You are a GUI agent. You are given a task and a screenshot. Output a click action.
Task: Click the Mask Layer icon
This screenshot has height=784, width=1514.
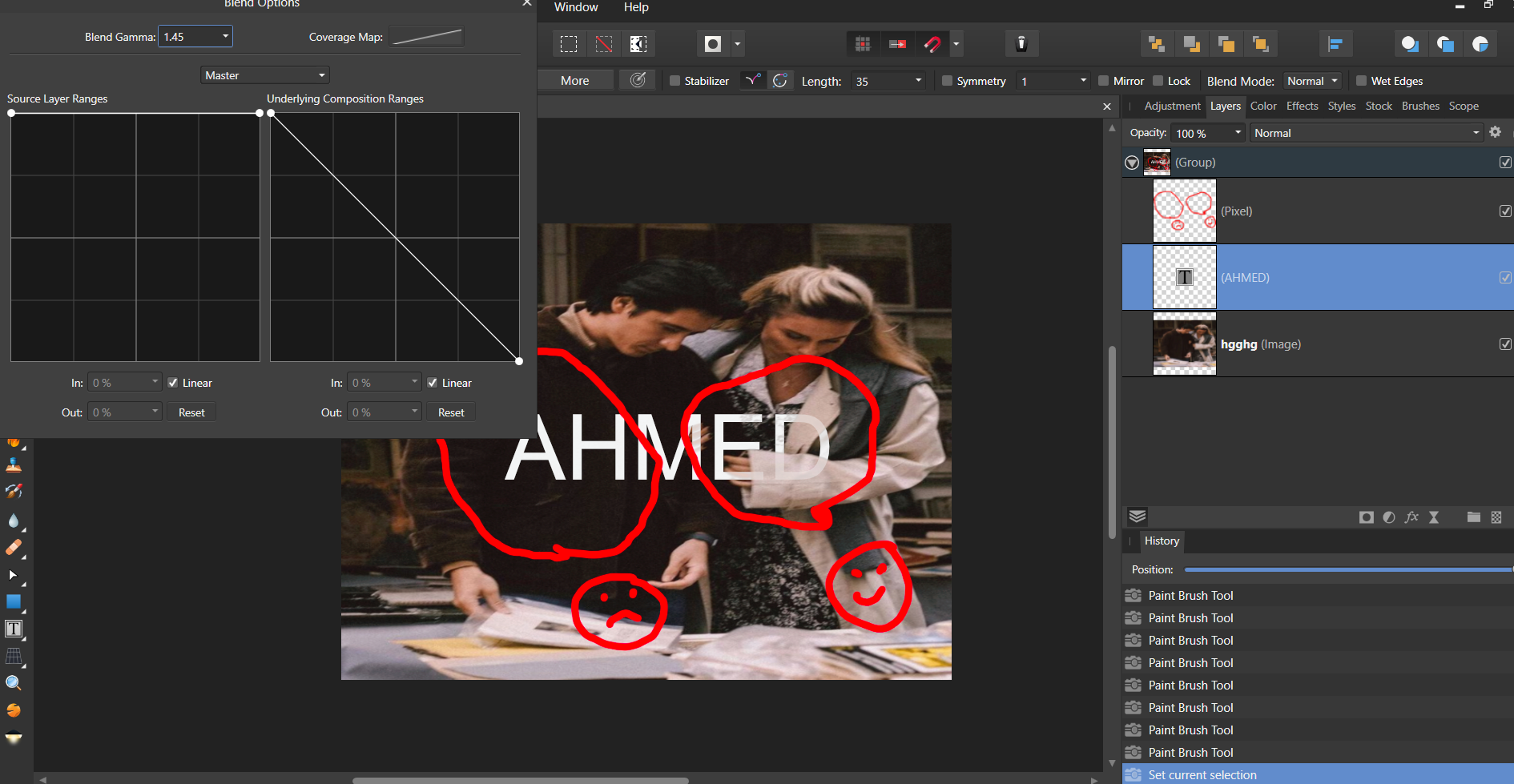(x=1367, y=517)
